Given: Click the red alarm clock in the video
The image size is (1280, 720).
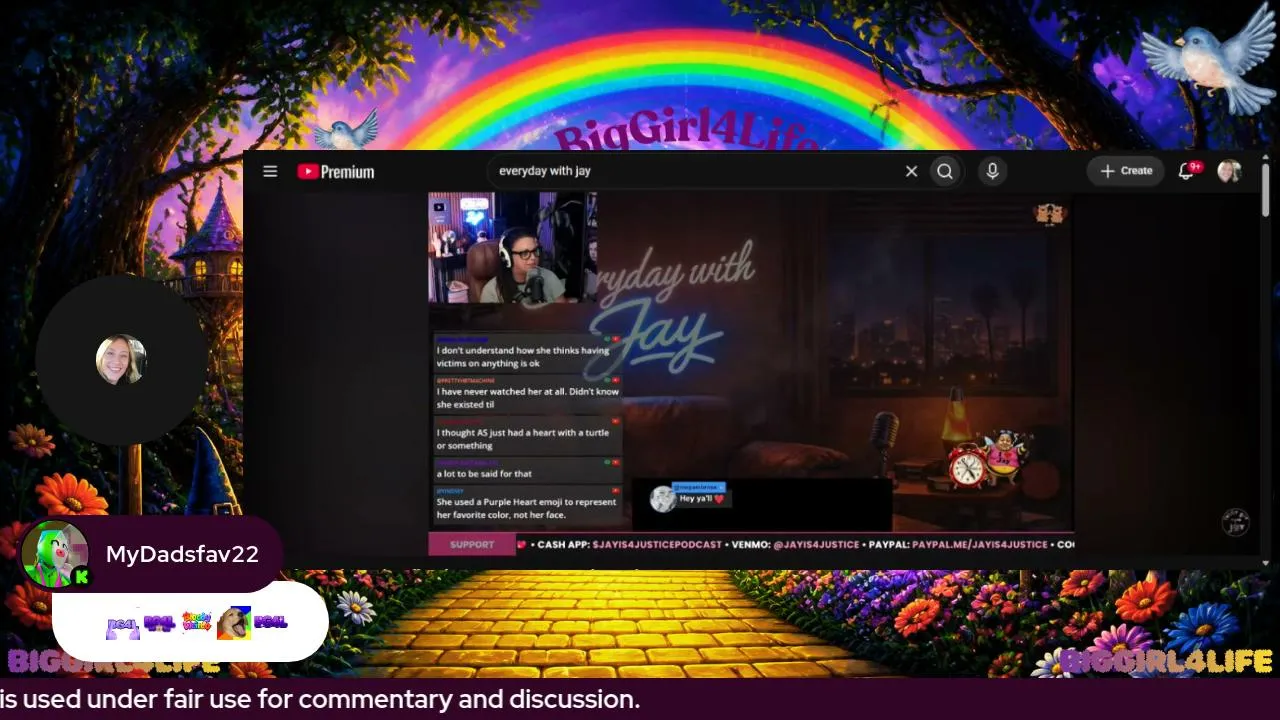Looking at the screenshot, I should 967,465.
